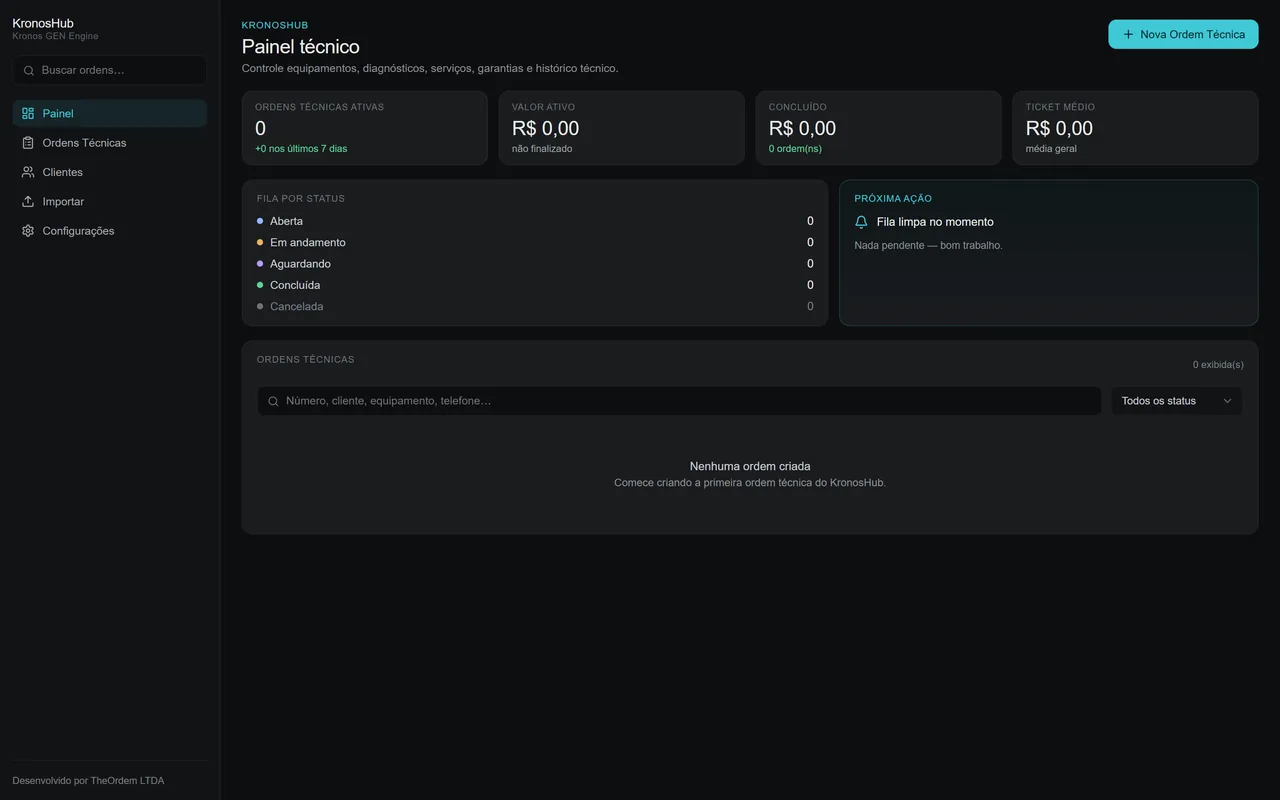
Task: Click the Ordens Técnicas clipboard icon
Action: 28,143
